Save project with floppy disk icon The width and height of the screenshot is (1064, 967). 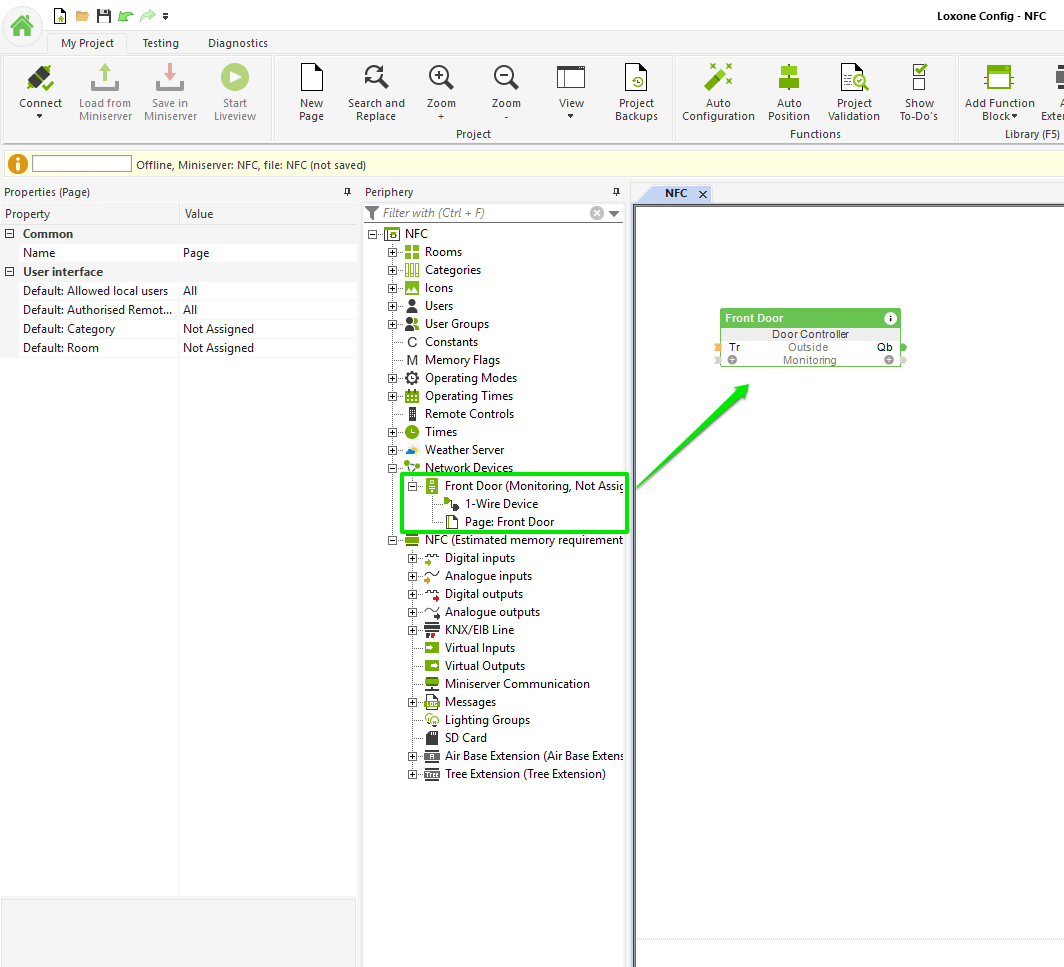point(103,16)
